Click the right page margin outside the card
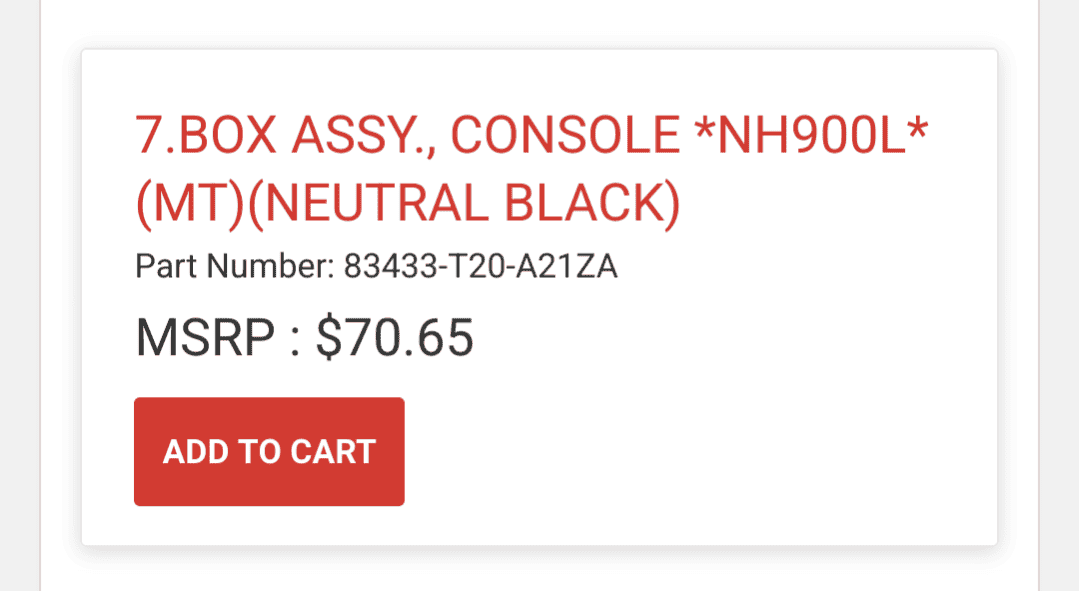 coord(1018,300)
